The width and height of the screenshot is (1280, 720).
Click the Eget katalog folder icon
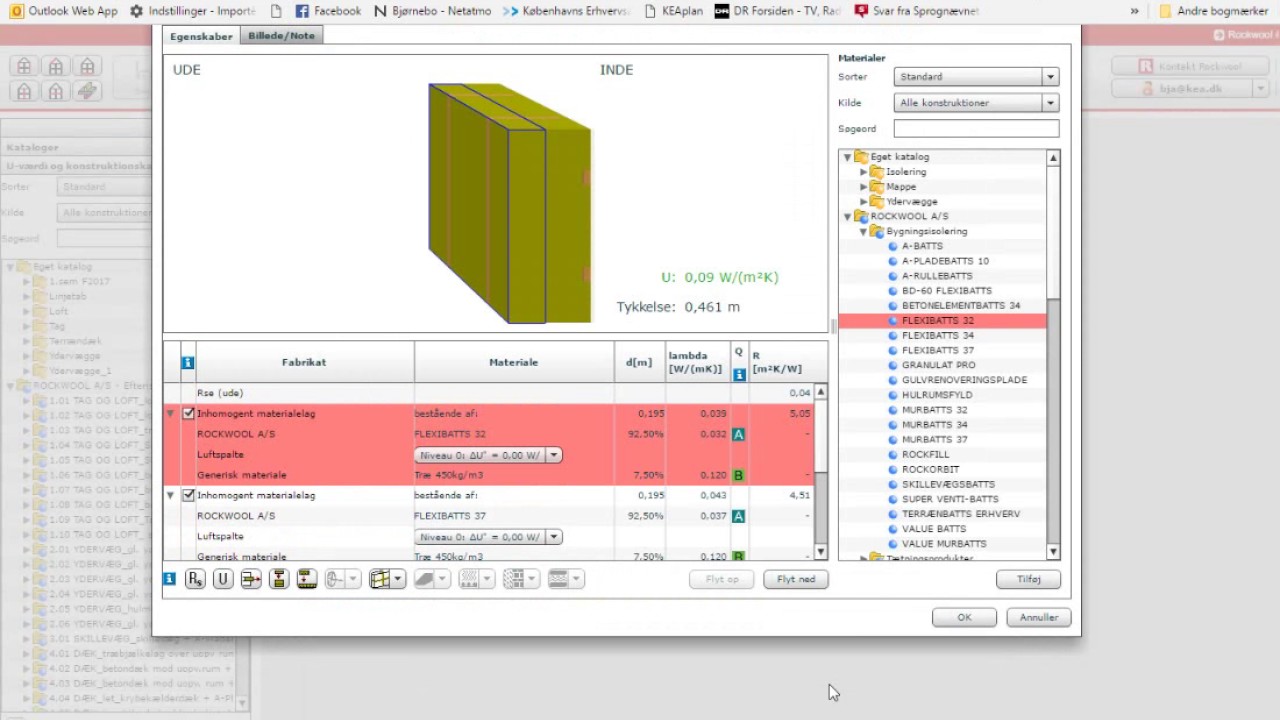(x=861, y=157)
